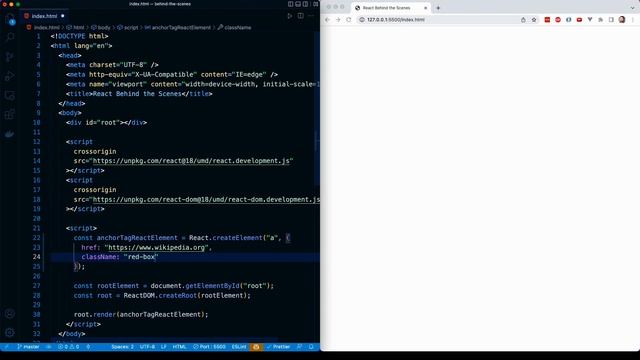Open the Extensions view in the activity bar
Image resolution: width=640 pixels, height=360 pixels.
click(x=10, y=115)
